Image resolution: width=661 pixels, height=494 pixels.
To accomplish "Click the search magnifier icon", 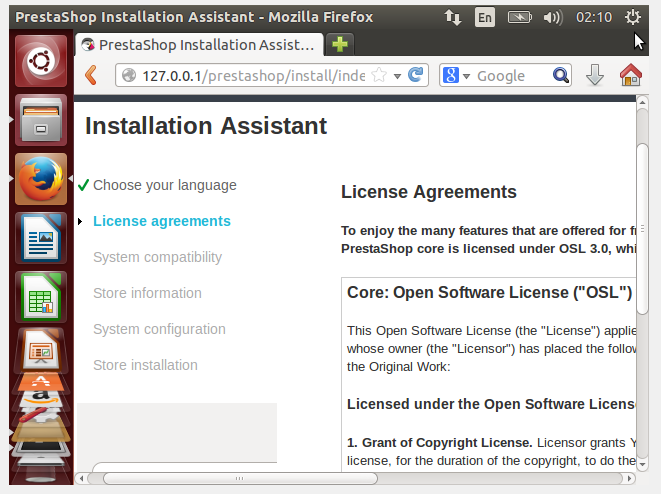I will coord(560,75).
